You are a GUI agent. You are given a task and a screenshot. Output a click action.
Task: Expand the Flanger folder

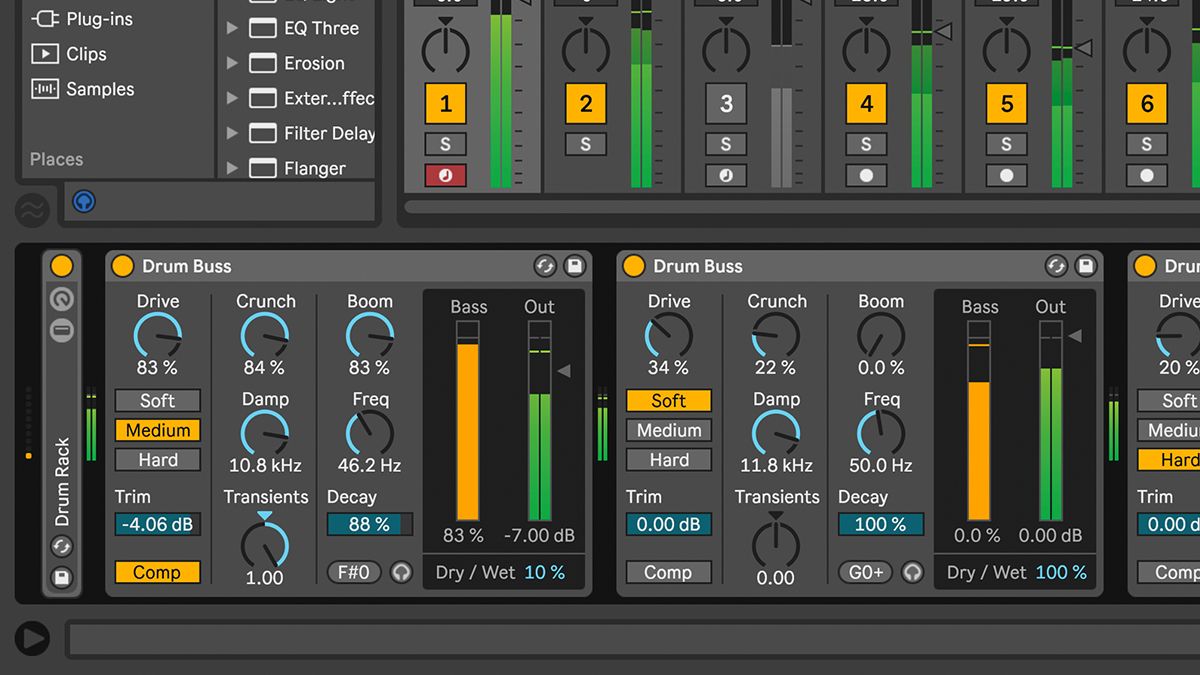(x=231, y=168)
